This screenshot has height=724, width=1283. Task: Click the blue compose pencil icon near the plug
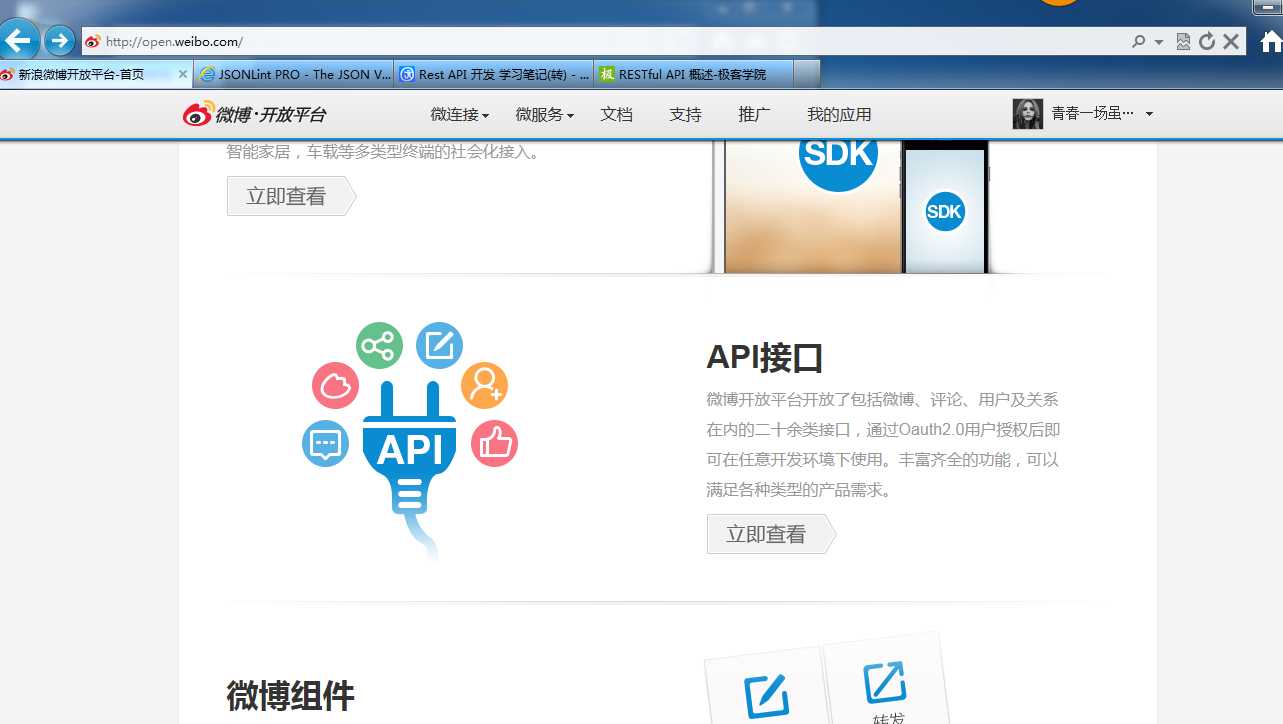(x=439, y=346)
